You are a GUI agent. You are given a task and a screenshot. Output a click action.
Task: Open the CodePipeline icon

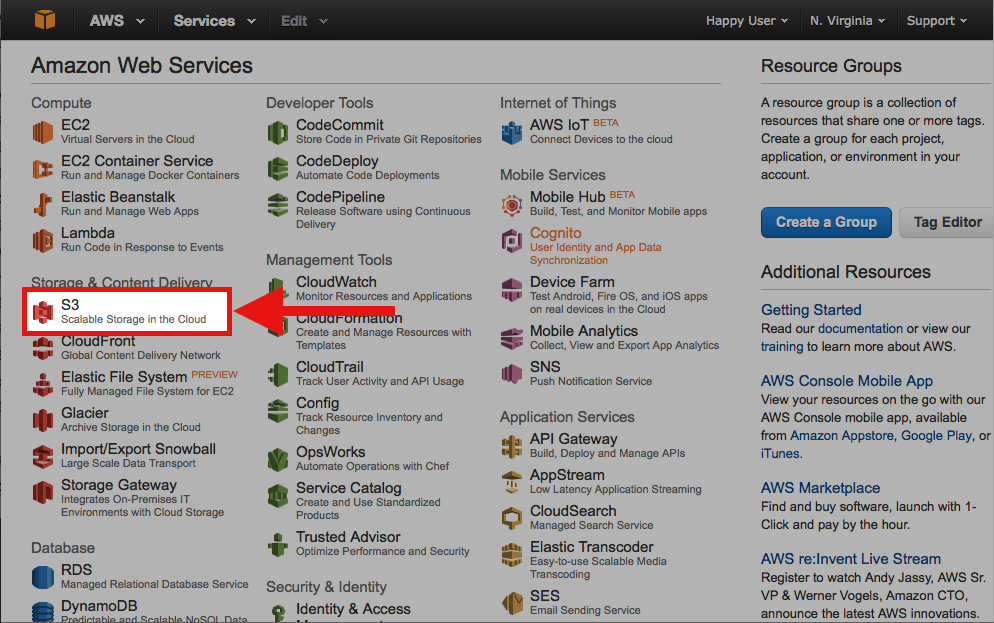point(278,205)
